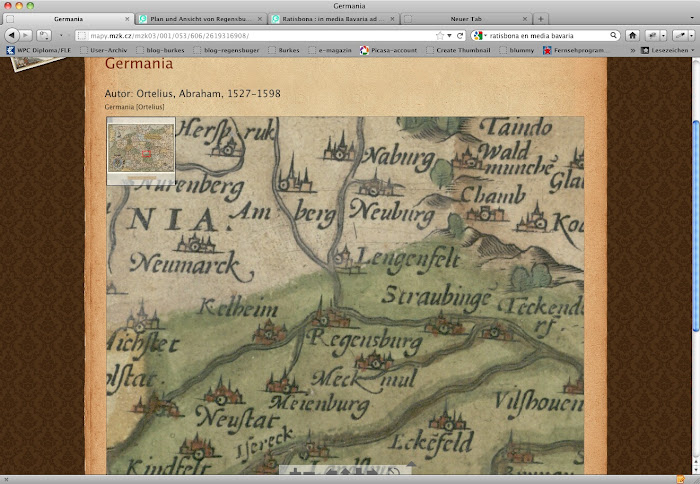Click the map overview thumbnail
The image size is (700, 484).
(x=140, y=151)
